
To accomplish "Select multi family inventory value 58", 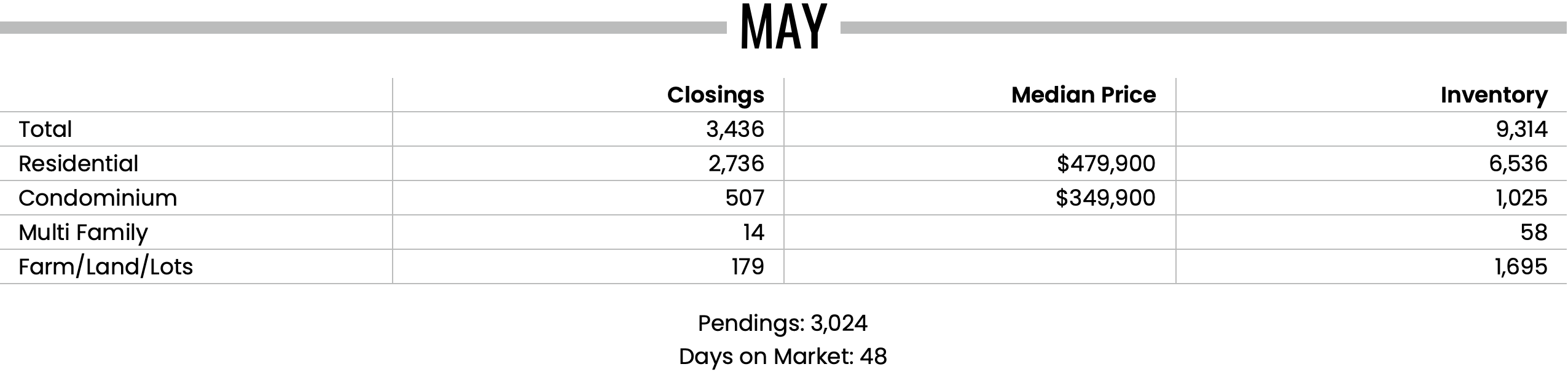I will [1534, 232].
